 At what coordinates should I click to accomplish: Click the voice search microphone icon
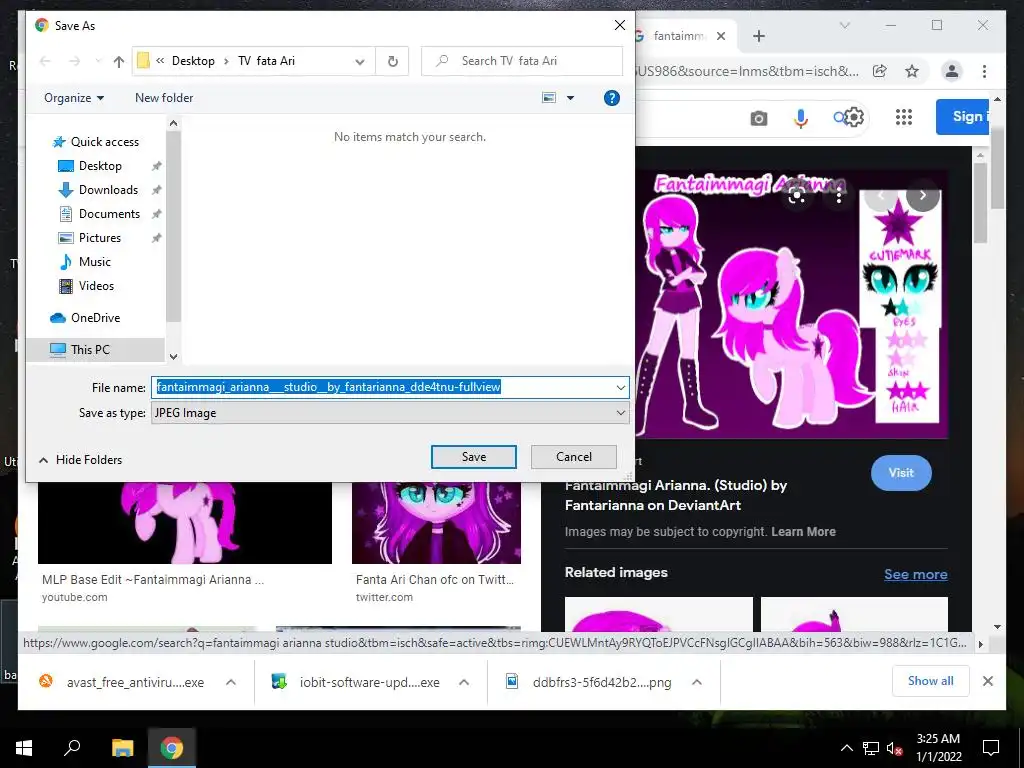click(x=801, y=118)
